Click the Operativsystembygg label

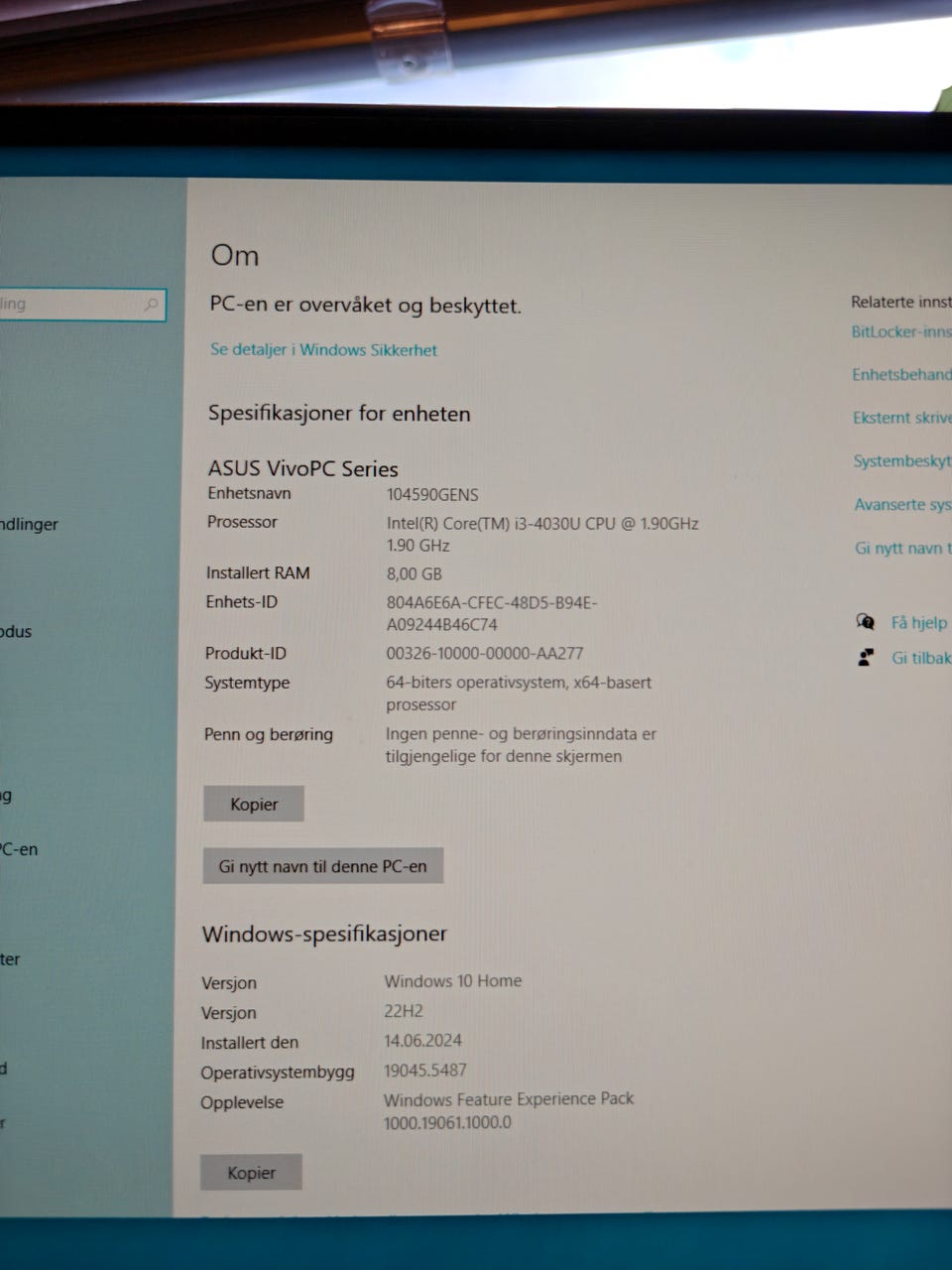tap(278, 1073)
